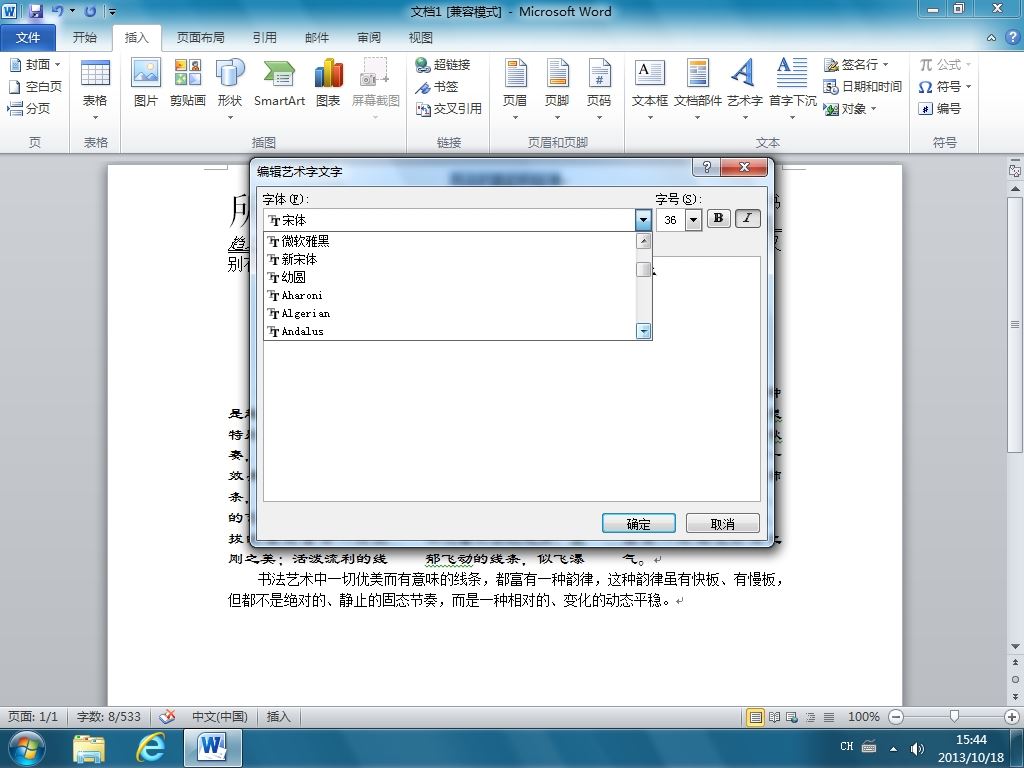Cancel the dialog with 取消
The image size is (1024, 768).
pos(722,523)
